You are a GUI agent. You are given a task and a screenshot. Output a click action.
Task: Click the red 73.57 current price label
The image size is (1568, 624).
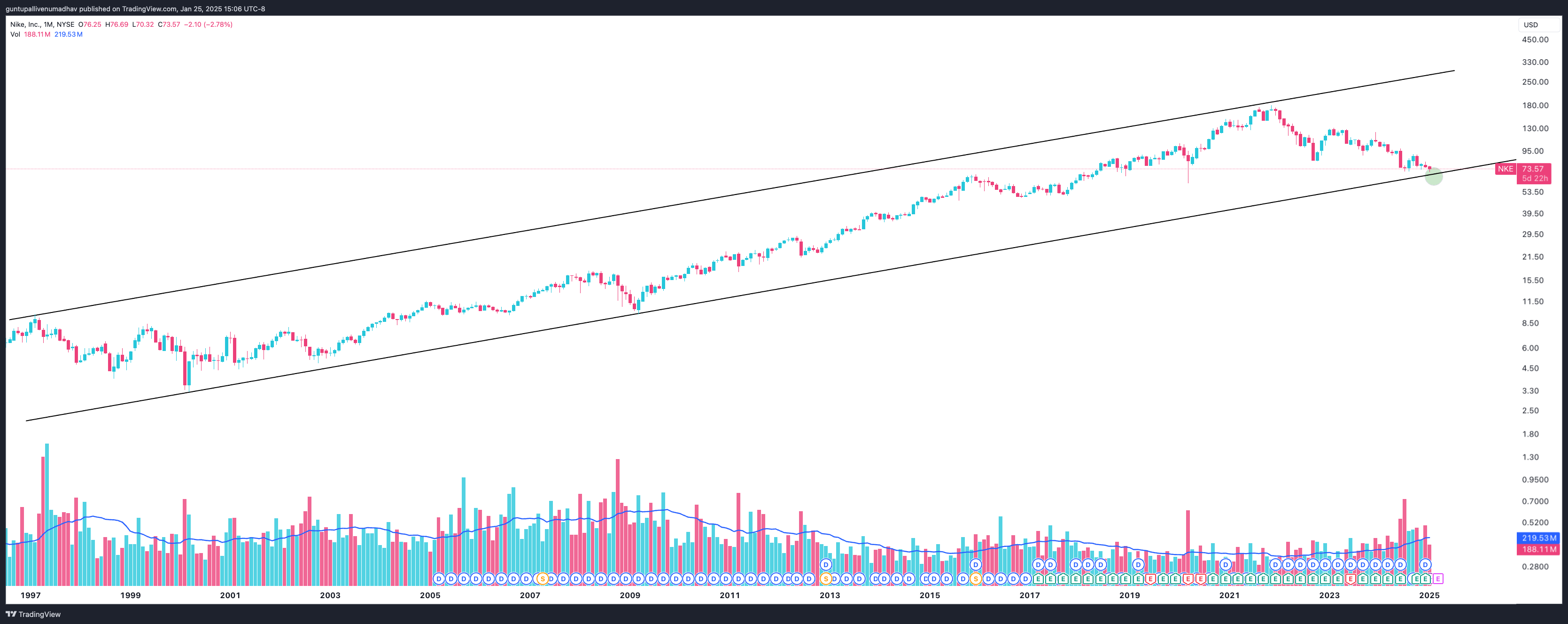pos(1533,169)
